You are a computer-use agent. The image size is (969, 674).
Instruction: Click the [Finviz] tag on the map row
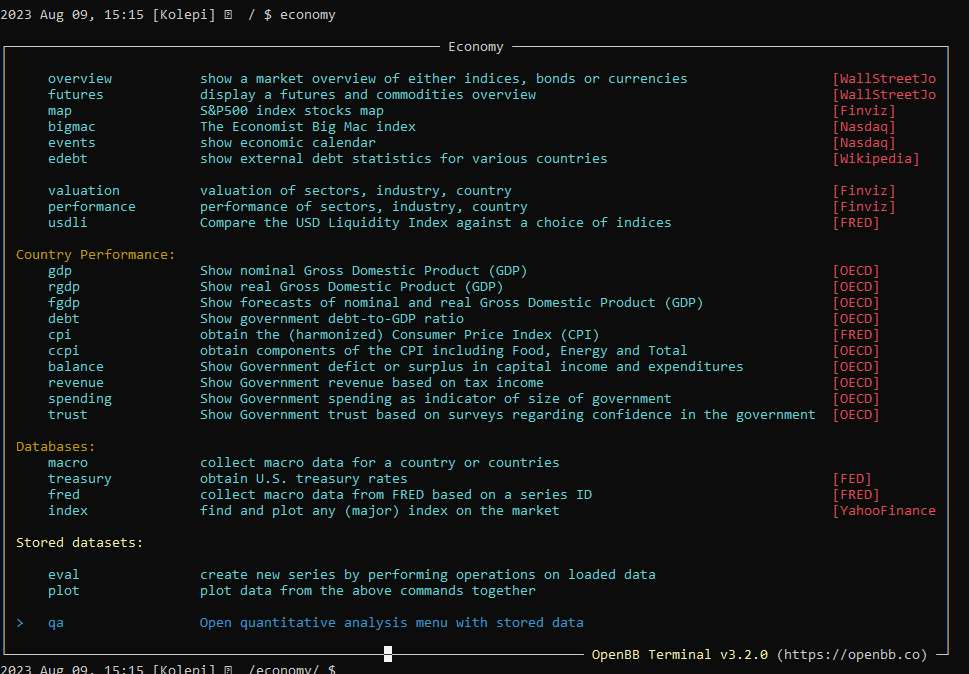[864, 111]
